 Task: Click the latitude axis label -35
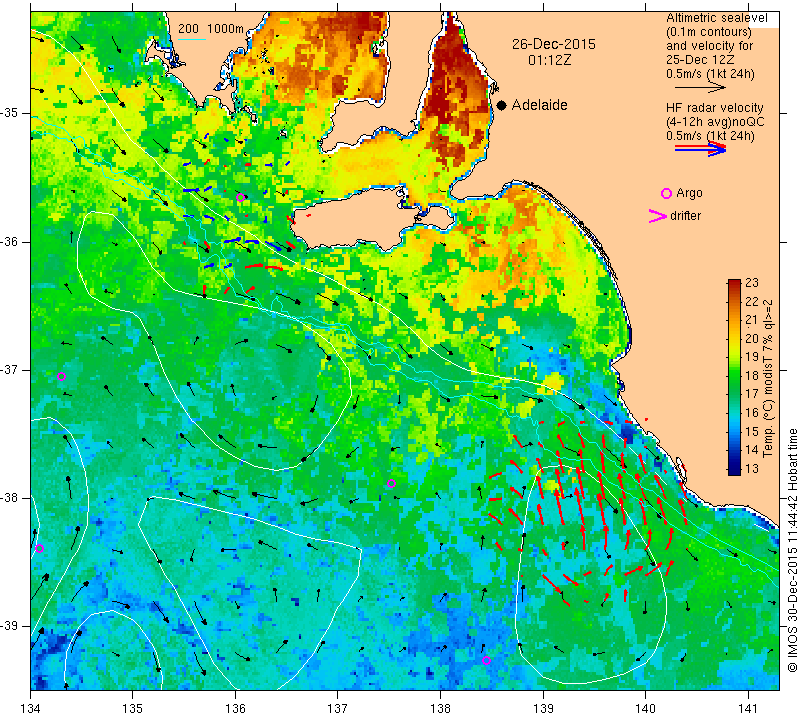(10, 113)
